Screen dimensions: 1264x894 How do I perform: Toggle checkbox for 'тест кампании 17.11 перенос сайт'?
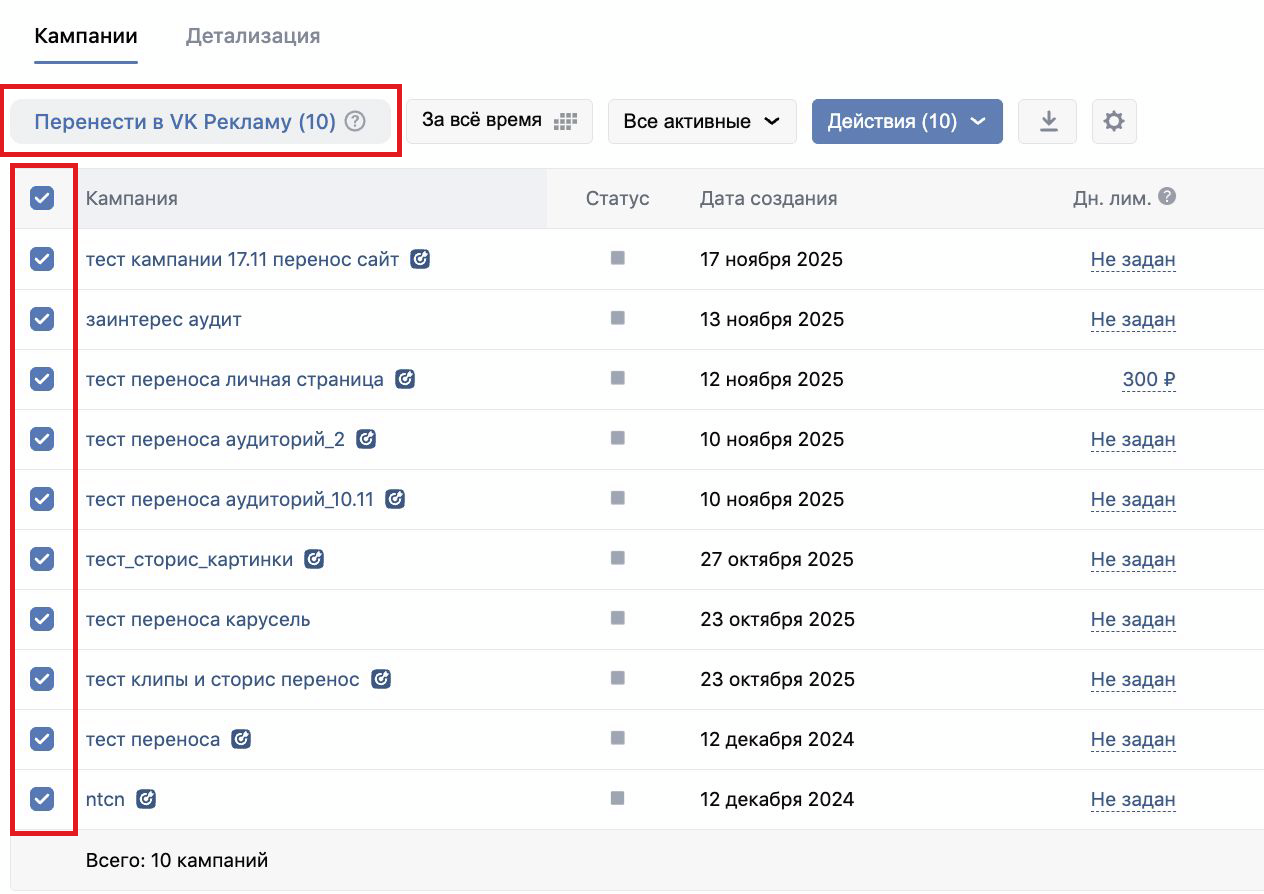pyautogui.click(x=42, y=259)
